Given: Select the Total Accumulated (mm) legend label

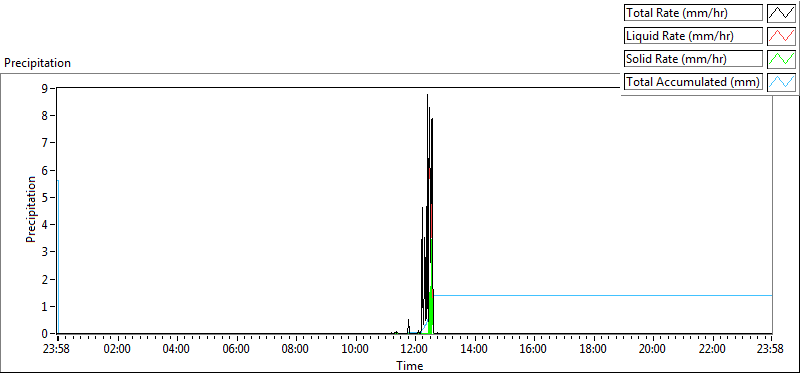Looking at the screenshot, I should click(693, 82).
